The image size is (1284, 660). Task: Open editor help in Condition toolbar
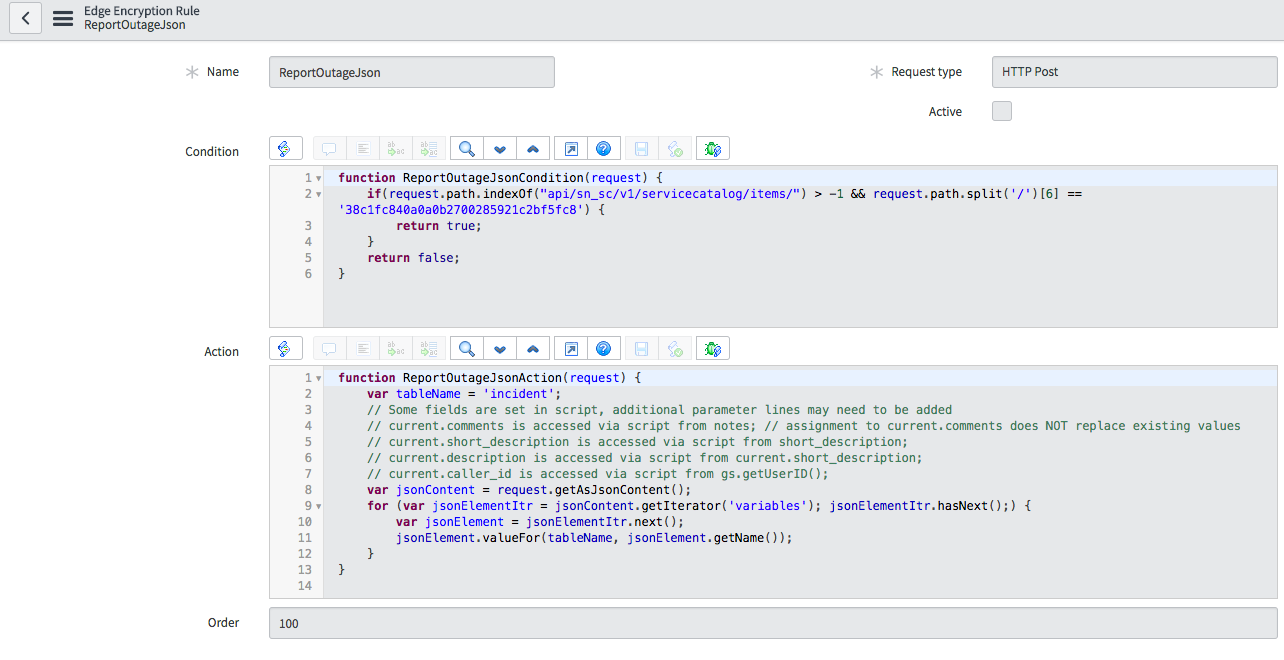[604, 149]
